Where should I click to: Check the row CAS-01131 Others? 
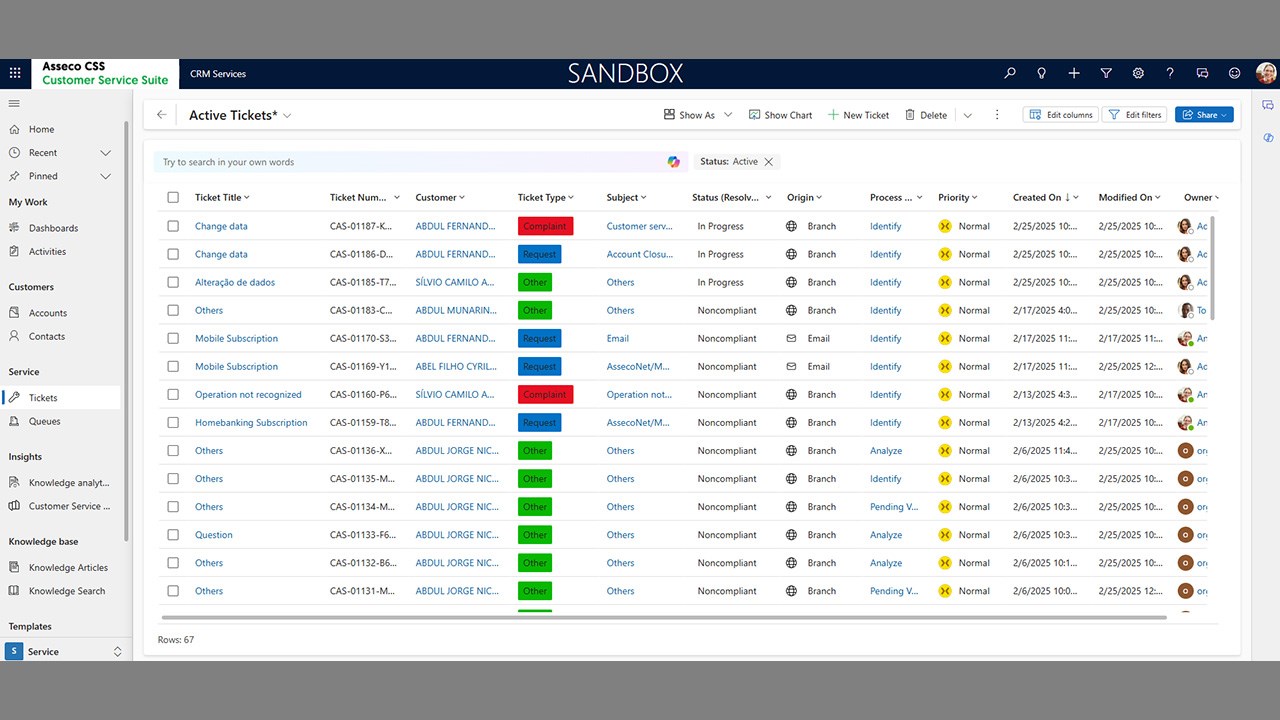173,591
